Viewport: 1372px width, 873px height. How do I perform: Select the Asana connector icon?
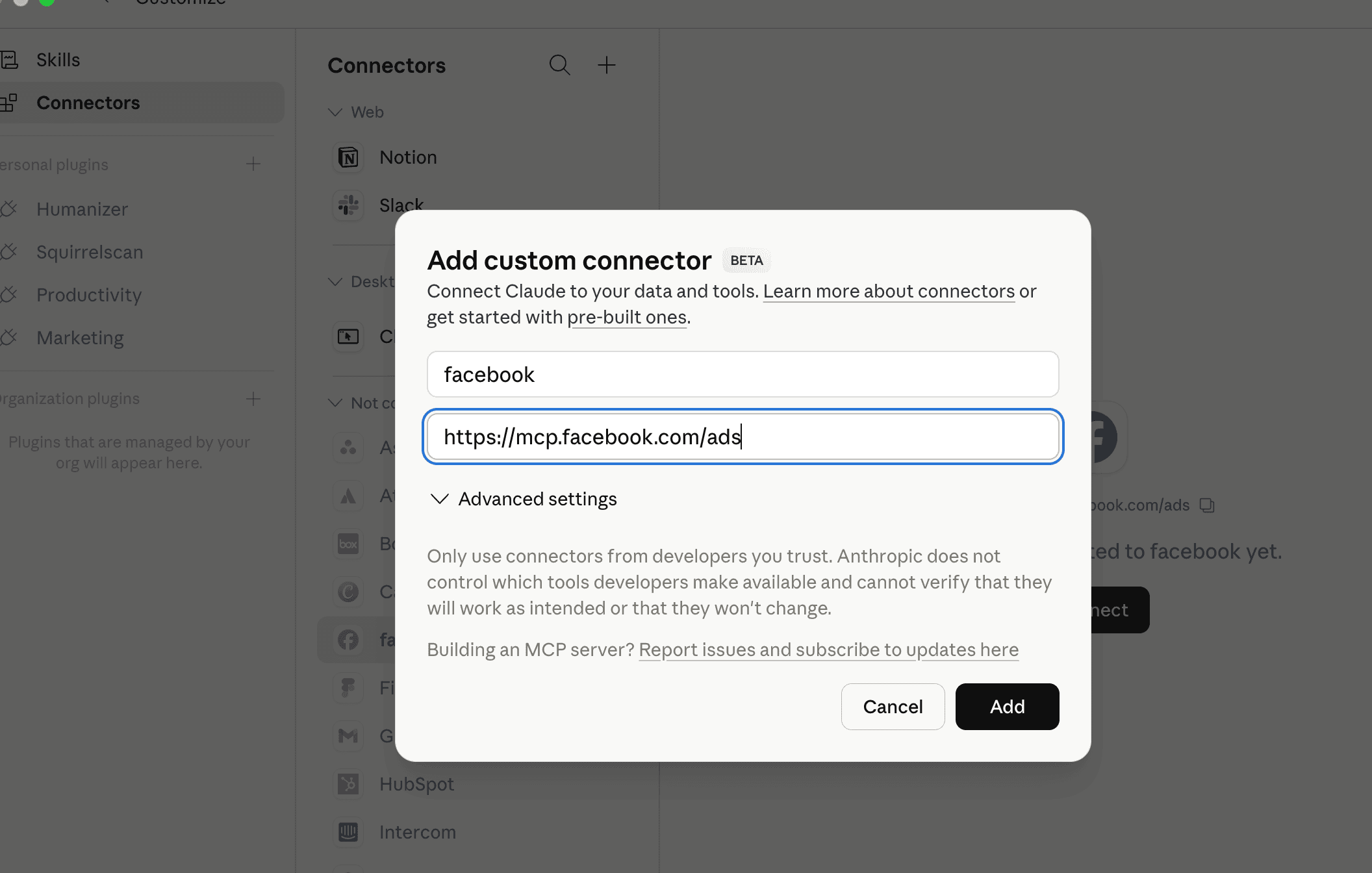coord(348,448)
